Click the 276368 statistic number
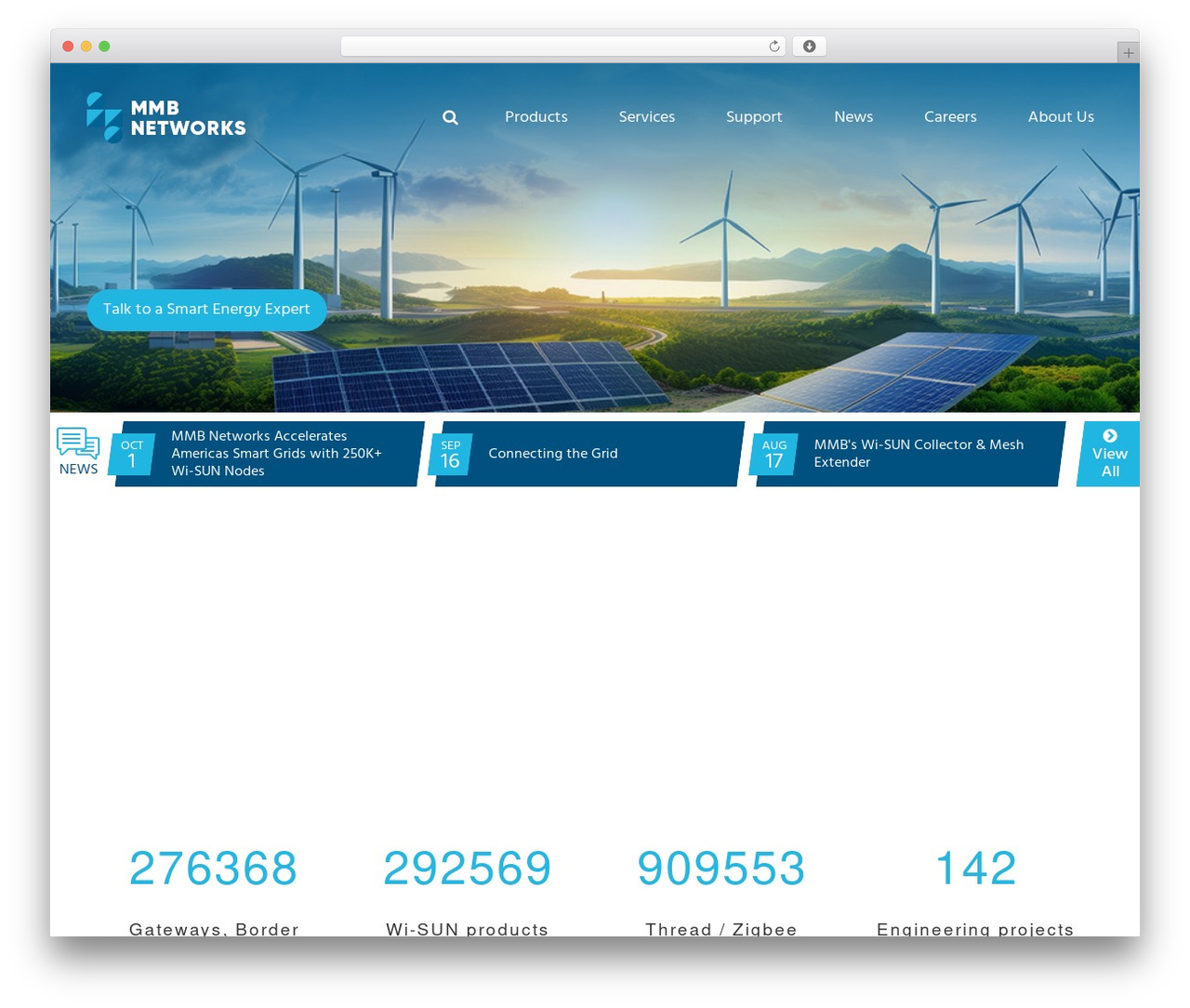This screenshot has height=1008, width=1190. click(x=213, y=869)
